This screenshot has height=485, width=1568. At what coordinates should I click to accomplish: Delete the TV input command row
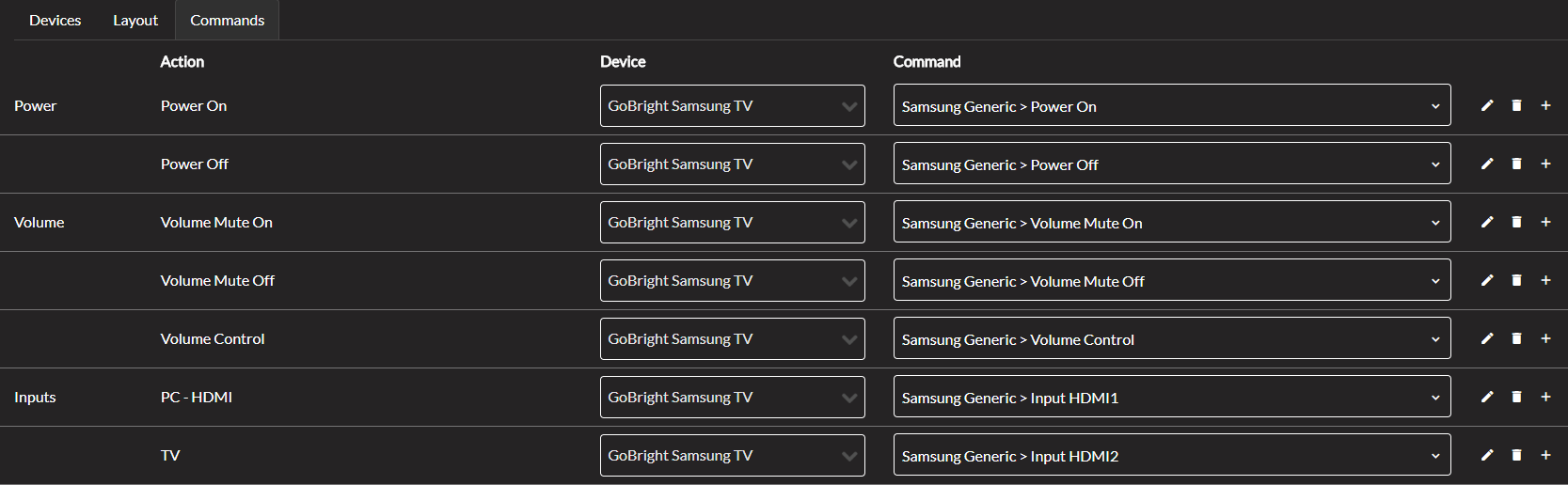coord(1516,455)
